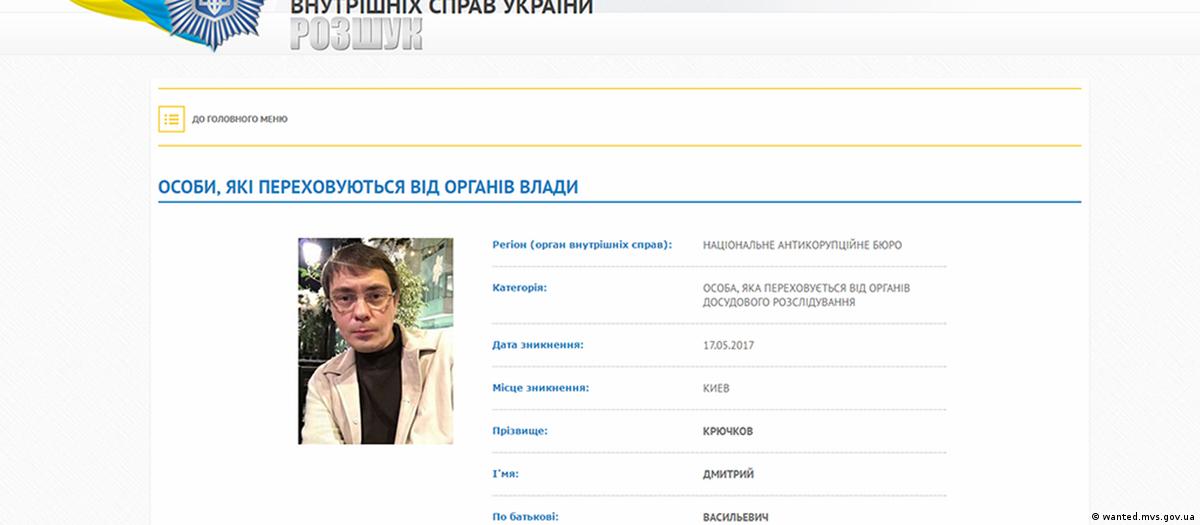
Task: Open the ДО ГОЛОВНОГО МЕНЮ link
Action: pos(239,119)
